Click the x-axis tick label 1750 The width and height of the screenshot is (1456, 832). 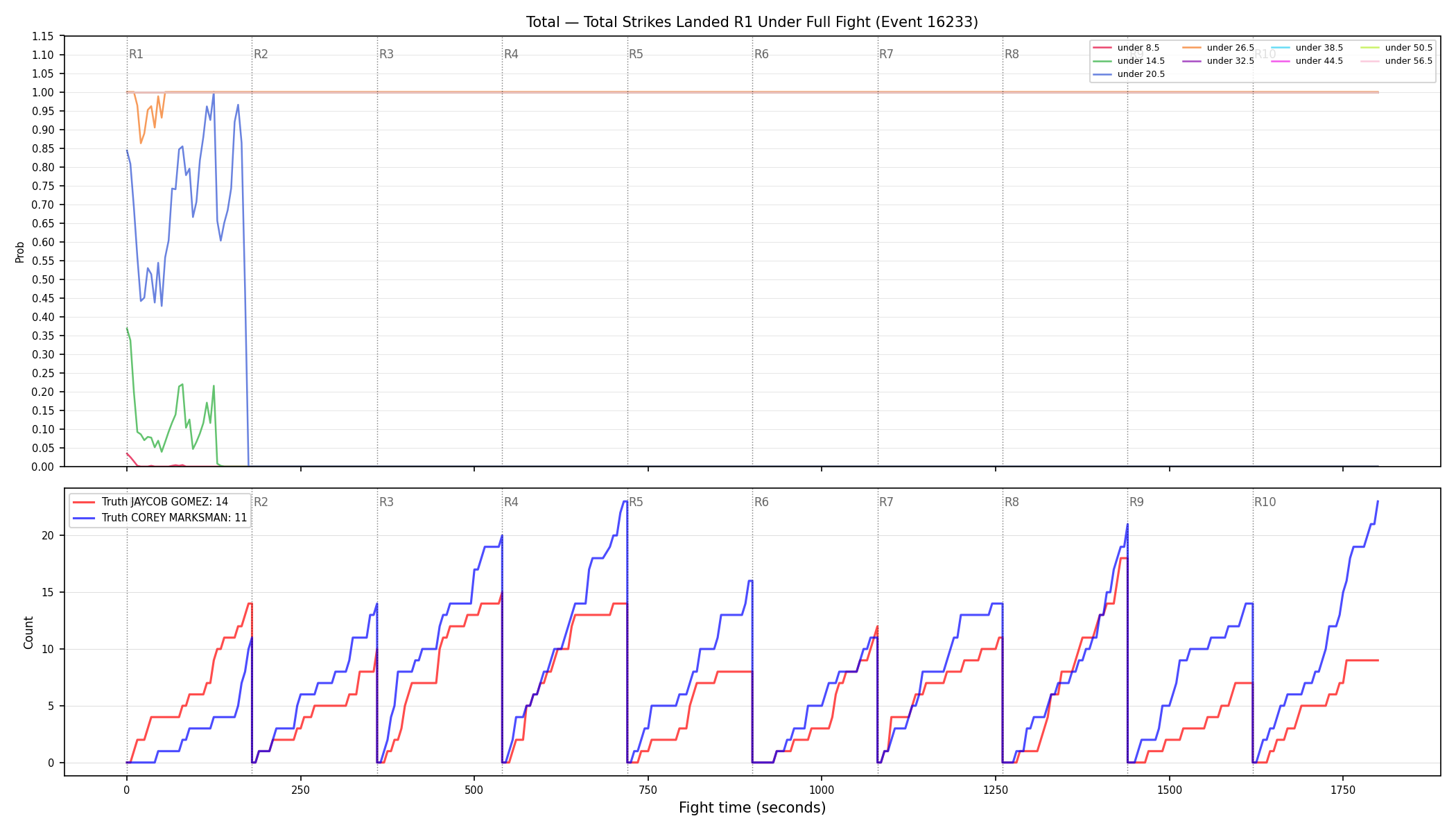point(1343,790)
